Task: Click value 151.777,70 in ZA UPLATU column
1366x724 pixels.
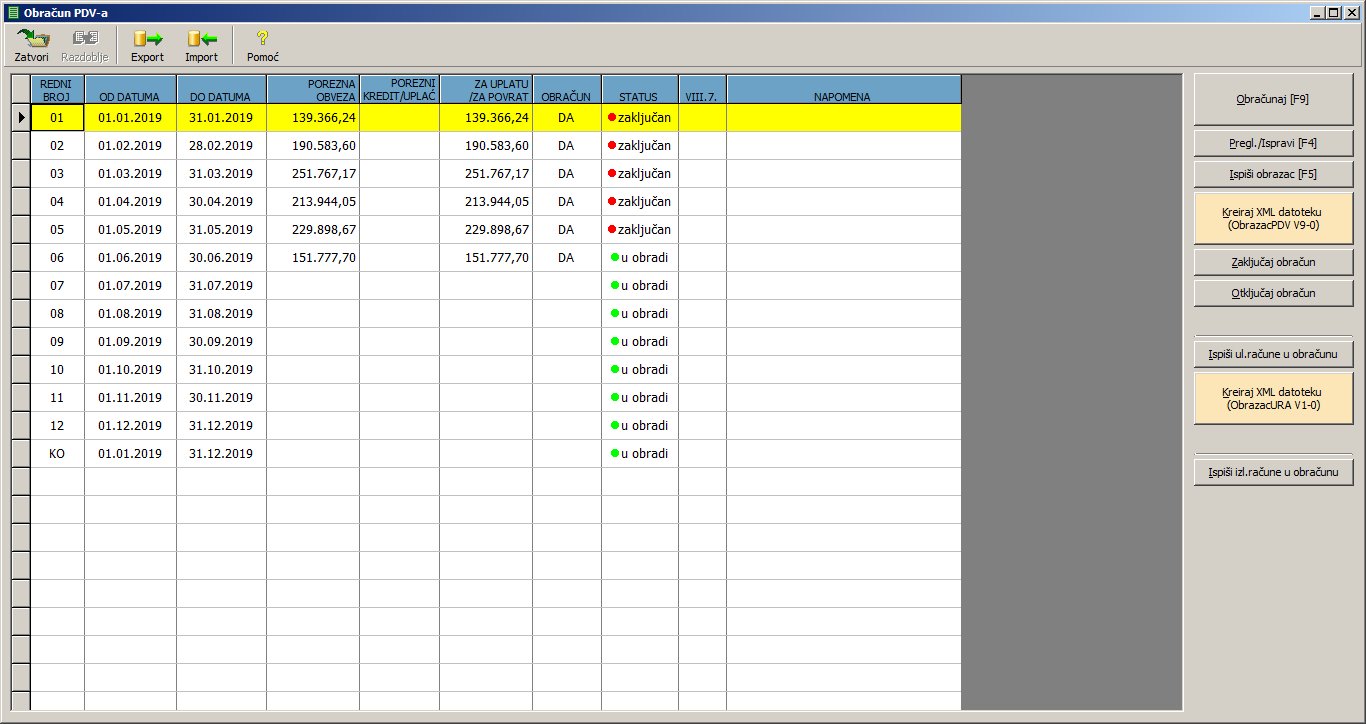Action: click(486, 257)
